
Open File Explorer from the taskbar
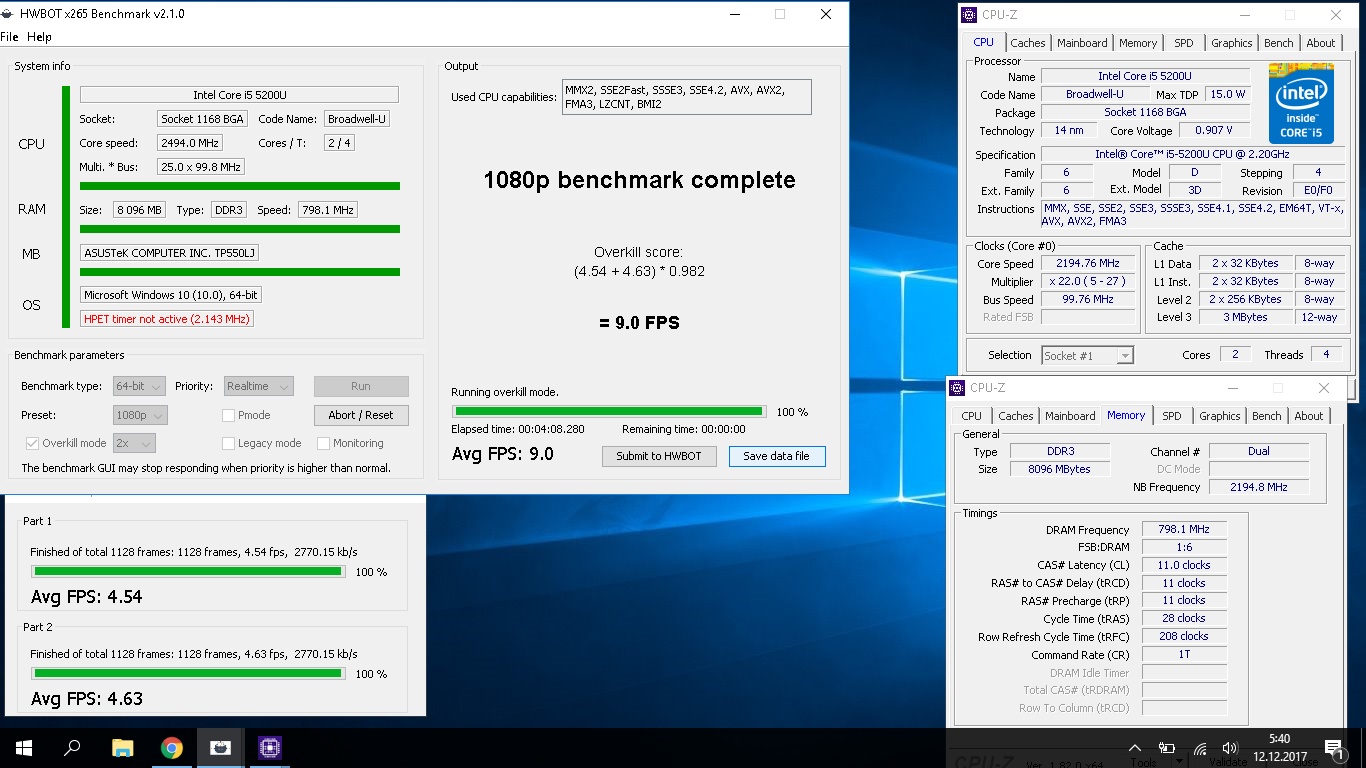coord(122,747)
